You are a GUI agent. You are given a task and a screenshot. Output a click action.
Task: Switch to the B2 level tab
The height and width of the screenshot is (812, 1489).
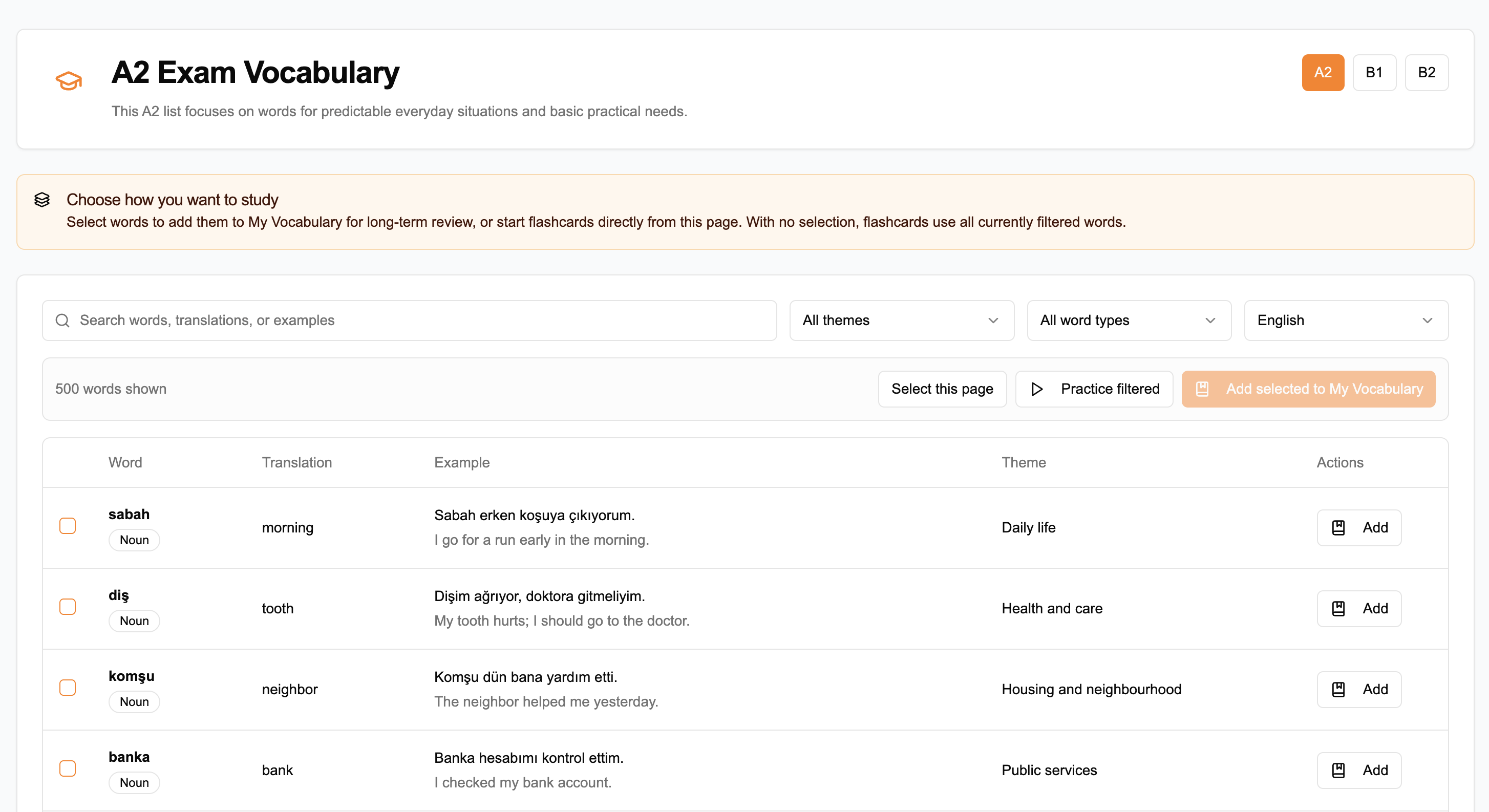(1427, 73)
